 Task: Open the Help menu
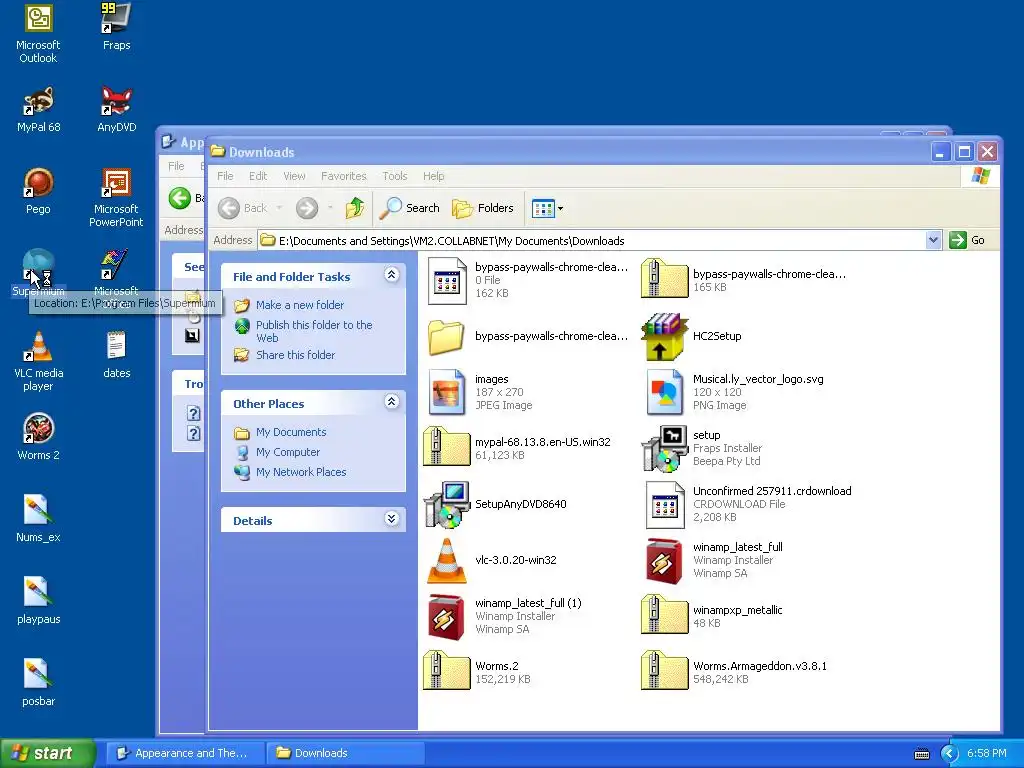[x=433, y=176]
